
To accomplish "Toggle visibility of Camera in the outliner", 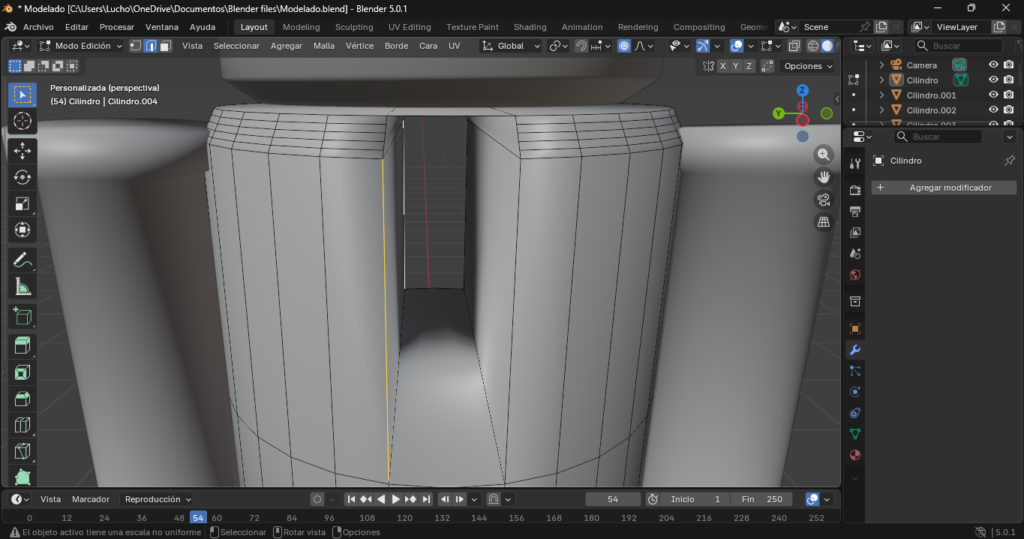I will 993,65.
